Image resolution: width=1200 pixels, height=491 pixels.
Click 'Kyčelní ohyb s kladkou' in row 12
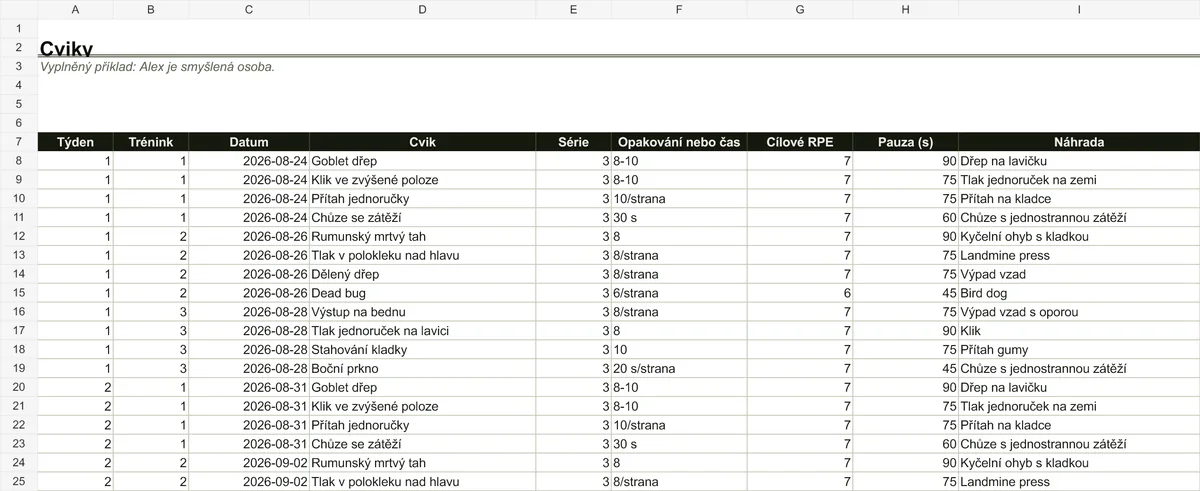tap(1079, 237)
